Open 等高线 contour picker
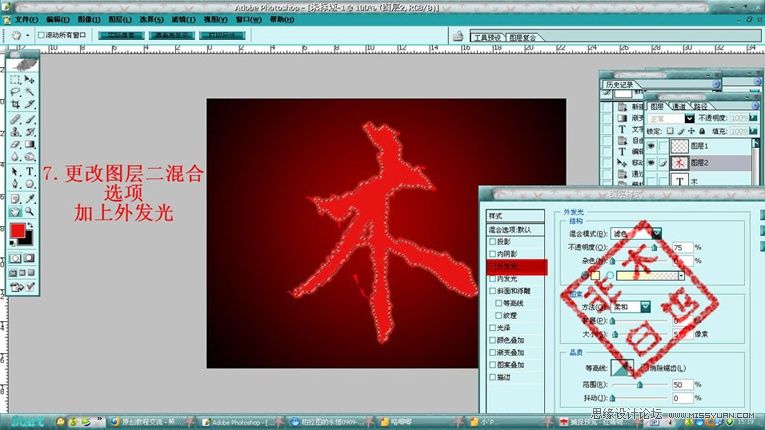This screenshot has height=430, width=765. point(622,369)
